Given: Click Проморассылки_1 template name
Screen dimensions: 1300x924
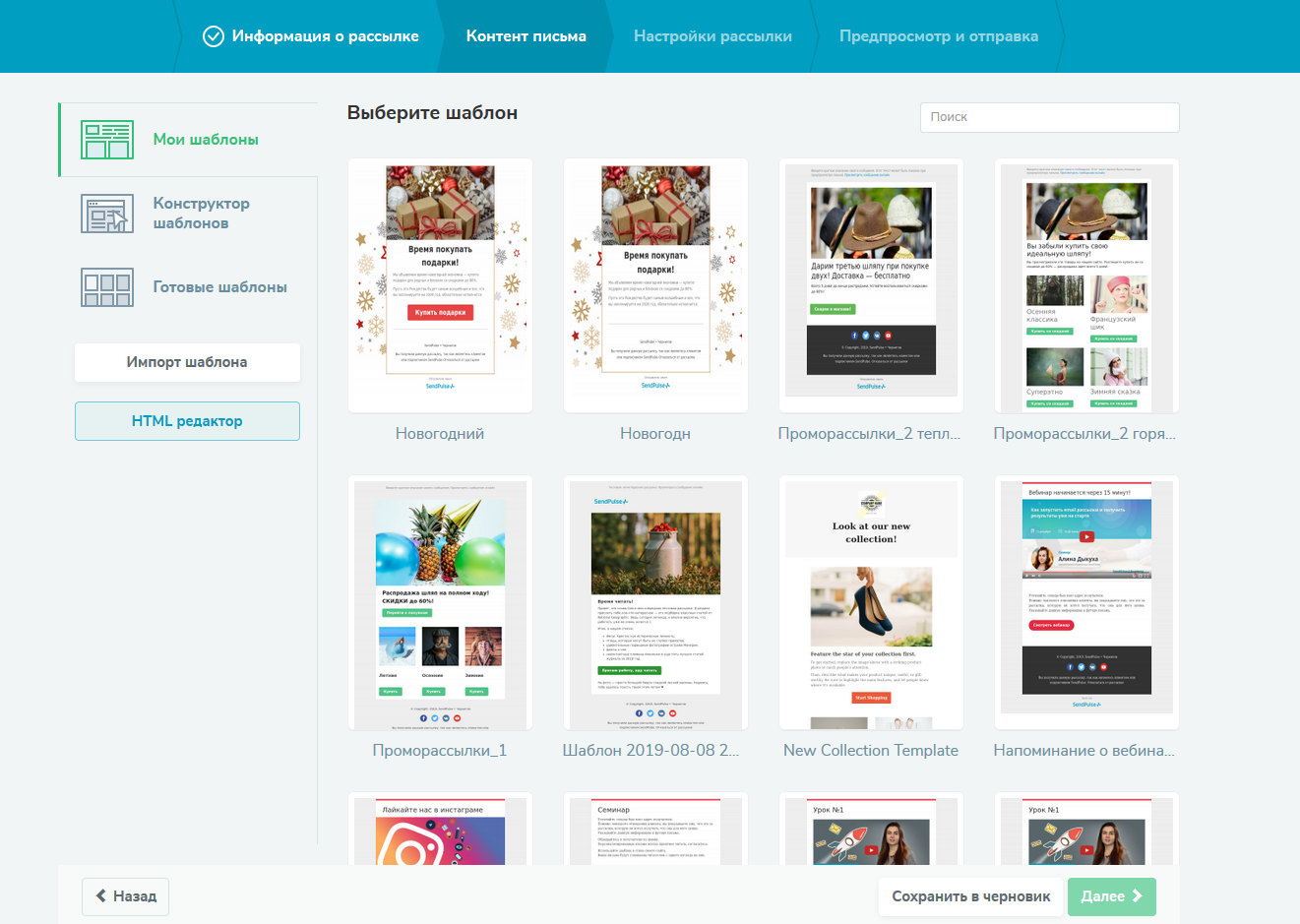Looking at the screenshot, I should point(440,751).
